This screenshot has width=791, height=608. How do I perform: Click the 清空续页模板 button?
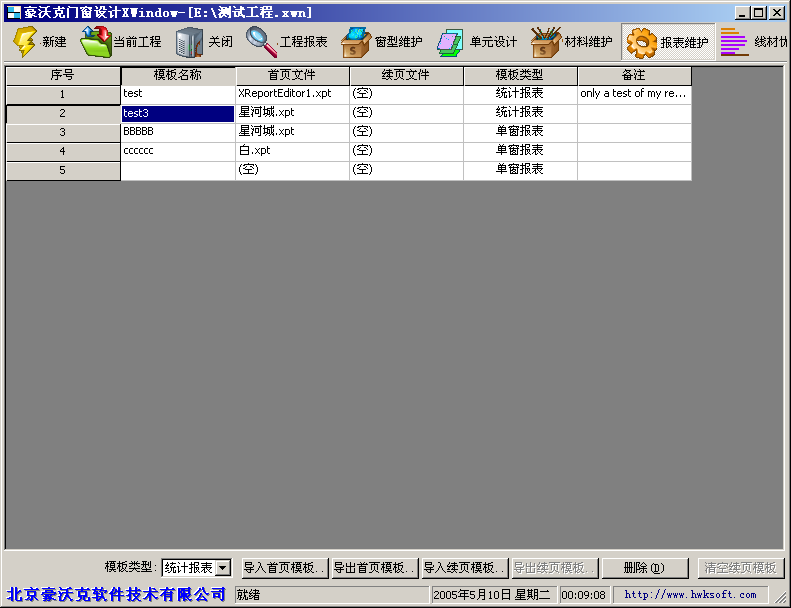coord(741,568)
